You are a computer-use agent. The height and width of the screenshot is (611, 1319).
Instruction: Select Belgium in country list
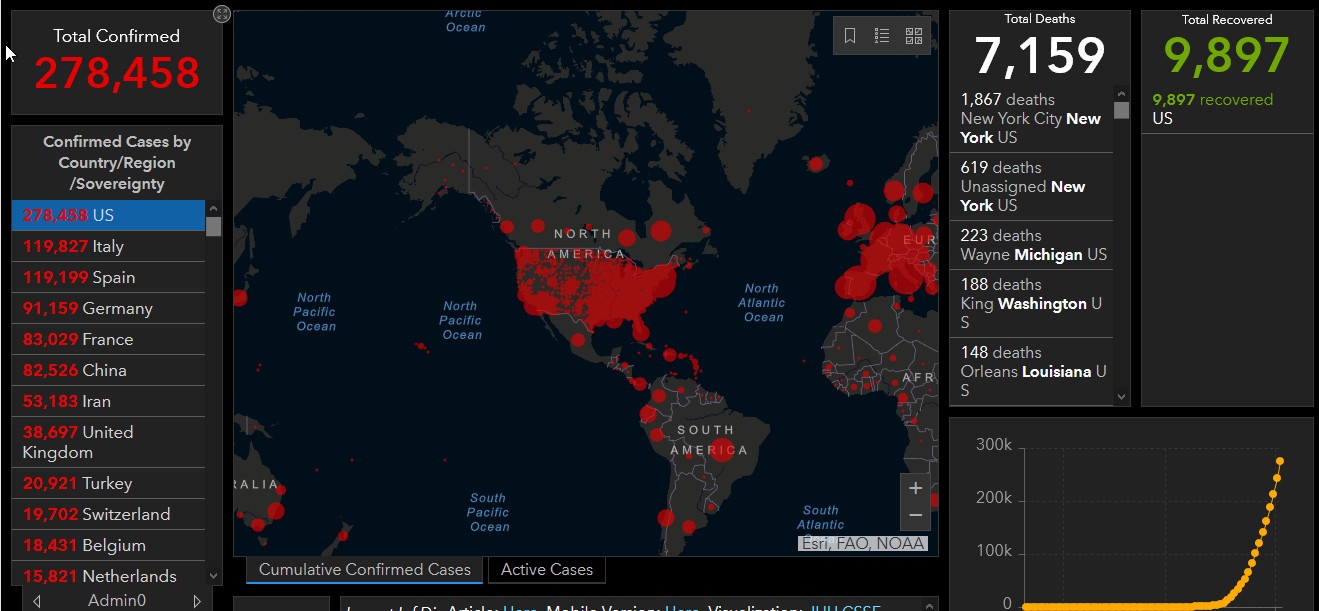pyautogui.click(x=108, y=545)
